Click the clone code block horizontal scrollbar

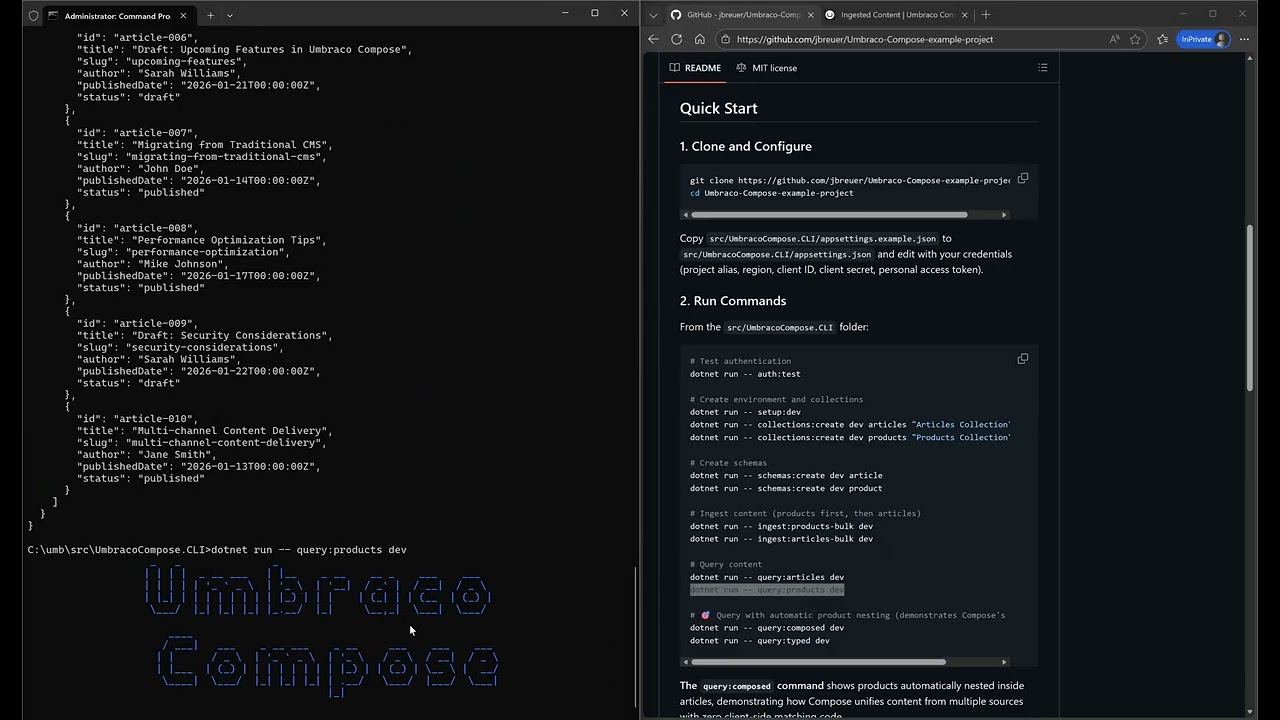[829, 215]
